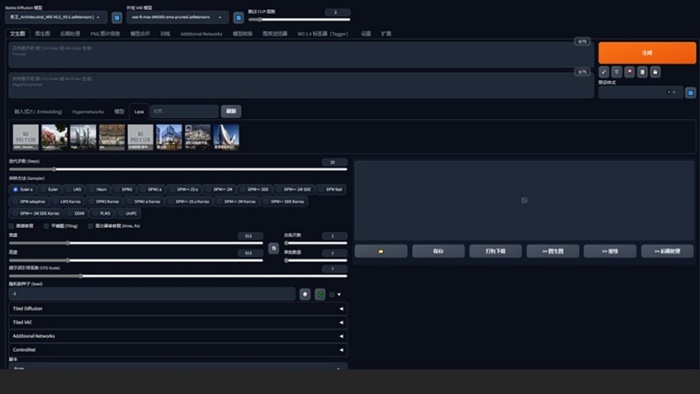Screen dimensions: 700x394
Task: Refresh the preset styles list
Action: (x=690, y=93)
